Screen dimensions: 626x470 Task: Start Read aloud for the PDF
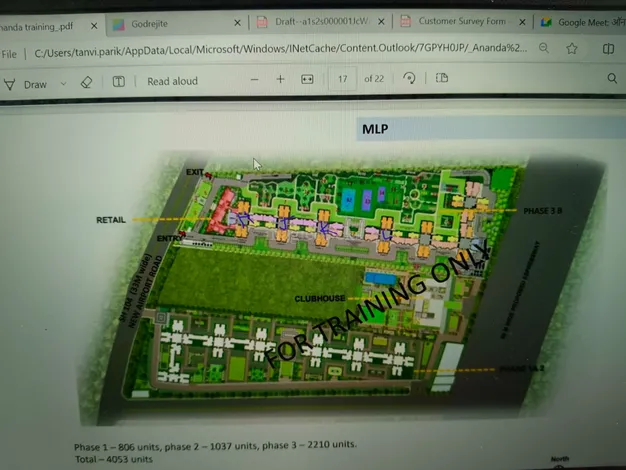(x=172, y=81)
